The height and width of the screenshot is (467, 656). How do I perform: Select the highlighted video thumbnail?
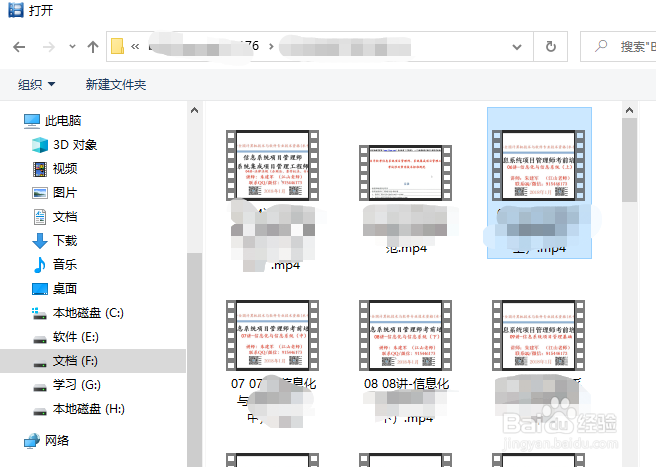[x=538, y=165]
